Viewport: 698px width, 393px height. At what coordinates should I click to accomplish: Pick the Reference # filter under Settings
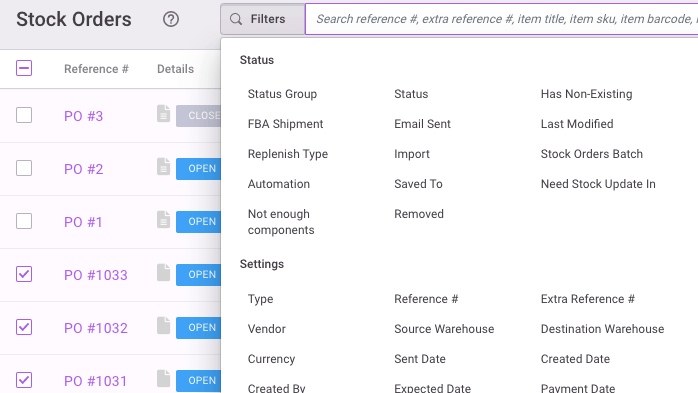pyautogui.click(x=426, y=299)
